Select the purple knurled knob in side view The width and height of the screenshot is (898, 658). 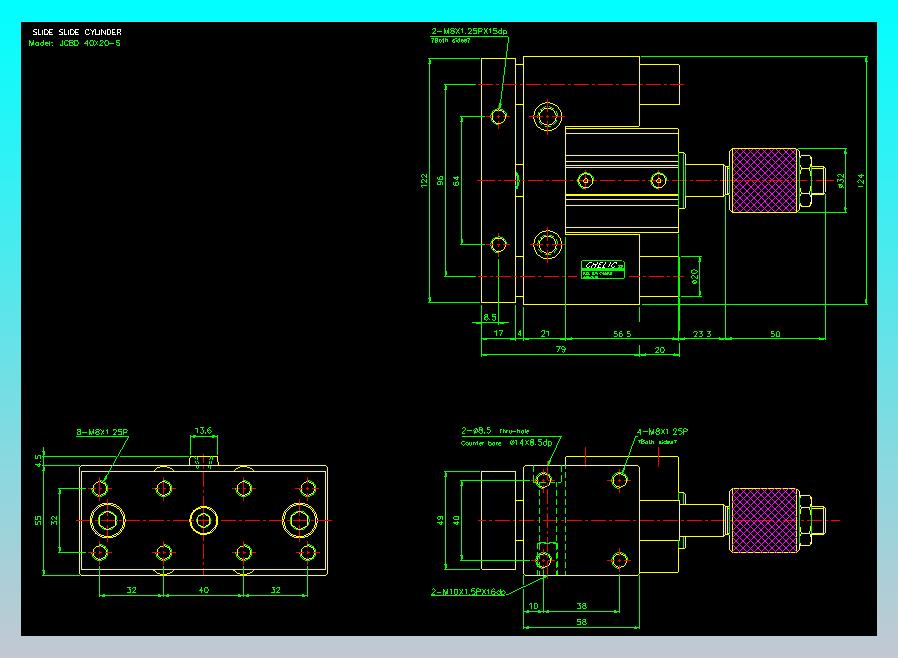[763, 521]
